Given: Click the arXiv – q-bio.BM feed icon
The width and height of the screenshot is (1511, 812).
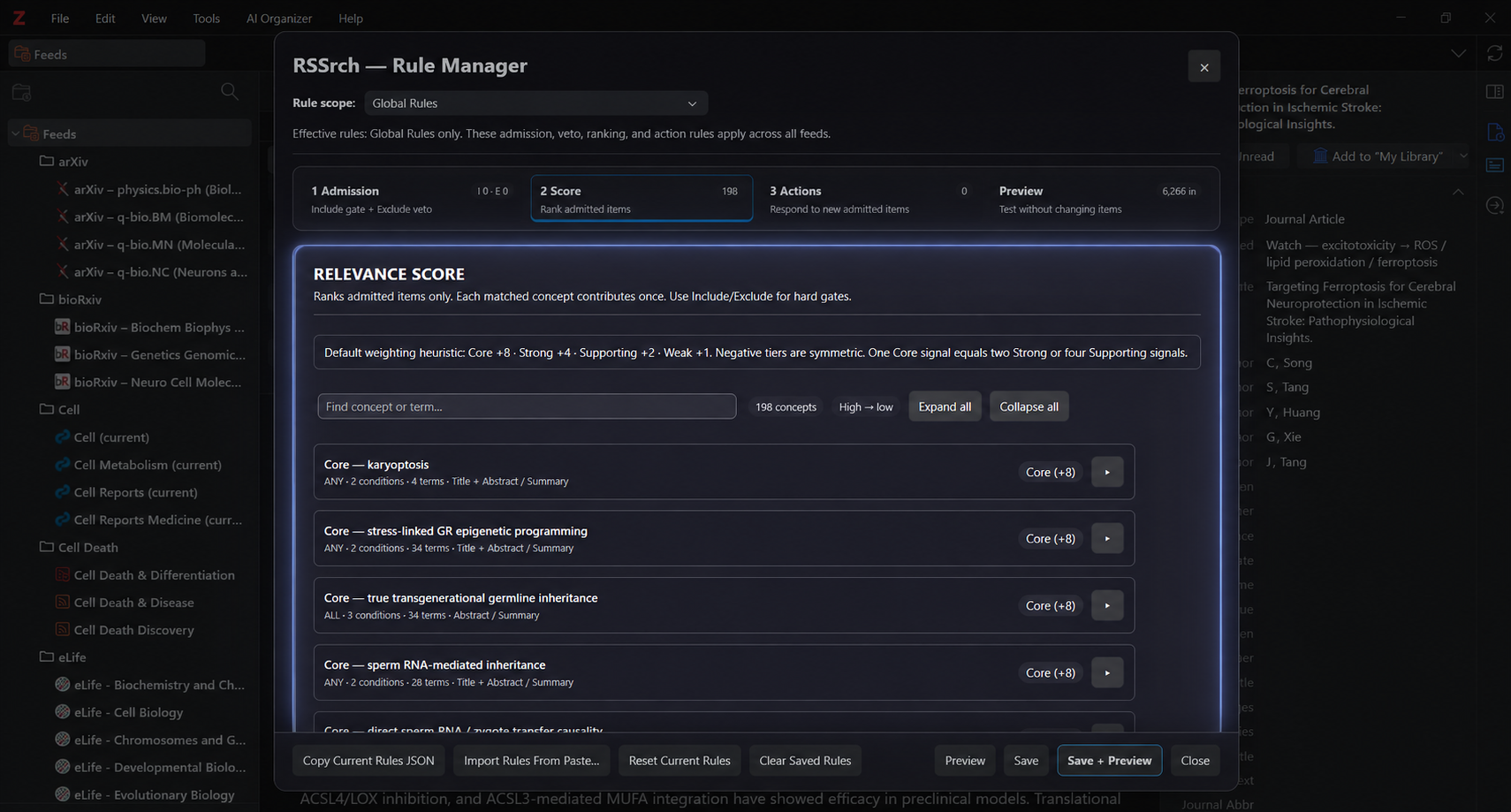Looking at the screenshot, I should click(x=63, y=216).
